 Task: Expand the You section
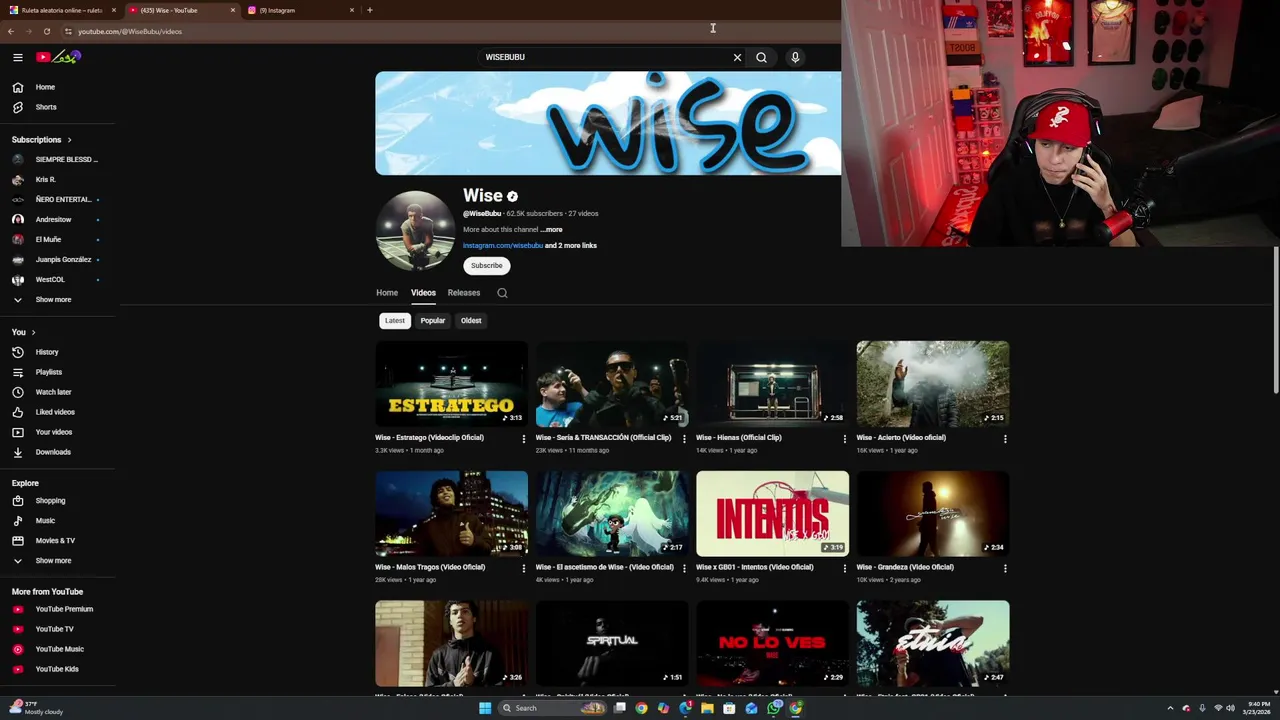(x=24, y=332)
